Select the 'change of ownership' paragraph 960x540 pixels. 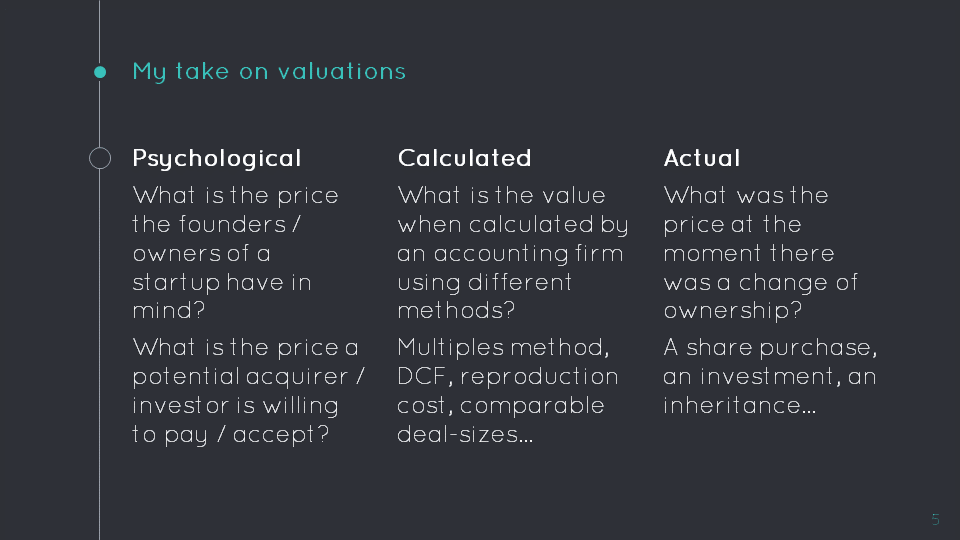(x=761, y=253)
